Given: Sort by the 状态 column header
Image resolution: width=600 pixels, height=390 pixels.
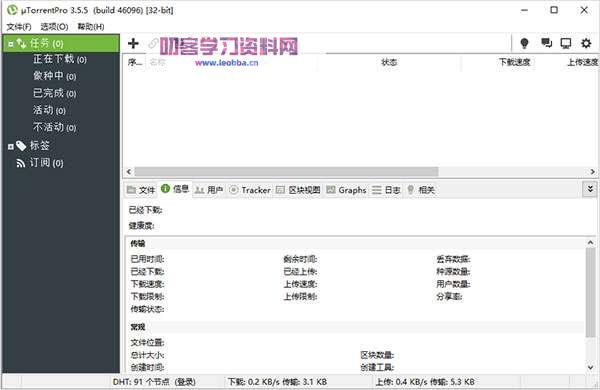Looking at the screenshot, I should click(x=389, y=62).
